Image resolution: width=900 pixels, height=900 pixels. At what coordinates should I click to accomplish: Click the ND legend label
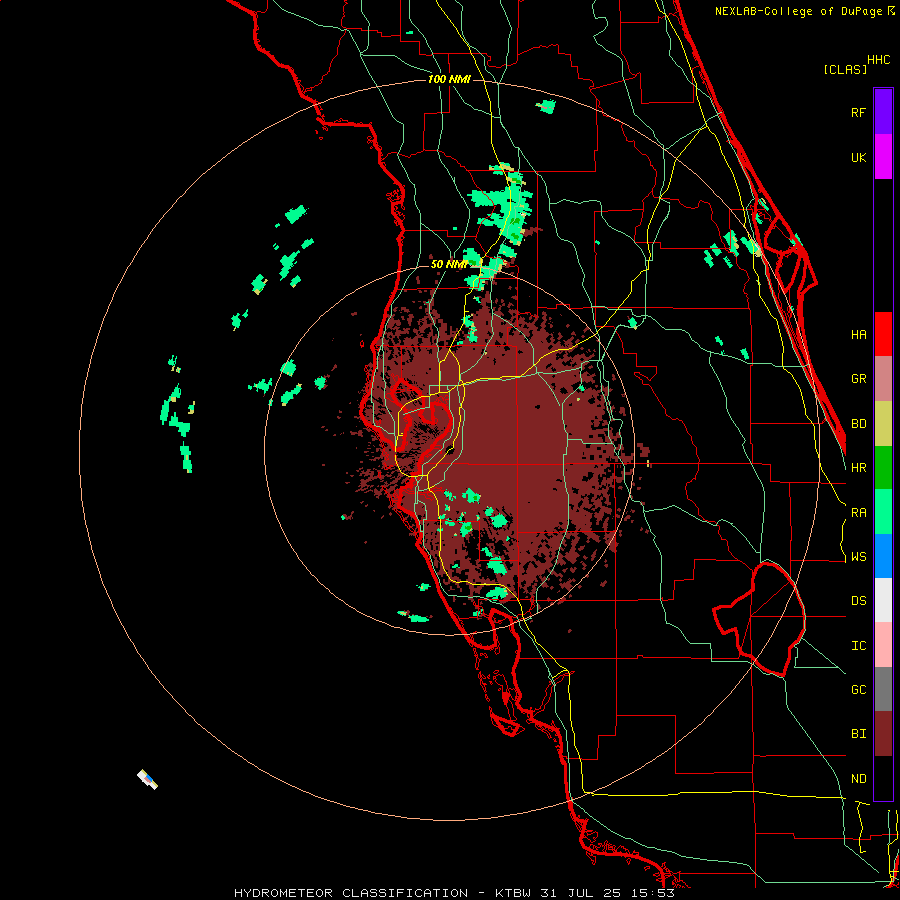click(x=858, y=778)
